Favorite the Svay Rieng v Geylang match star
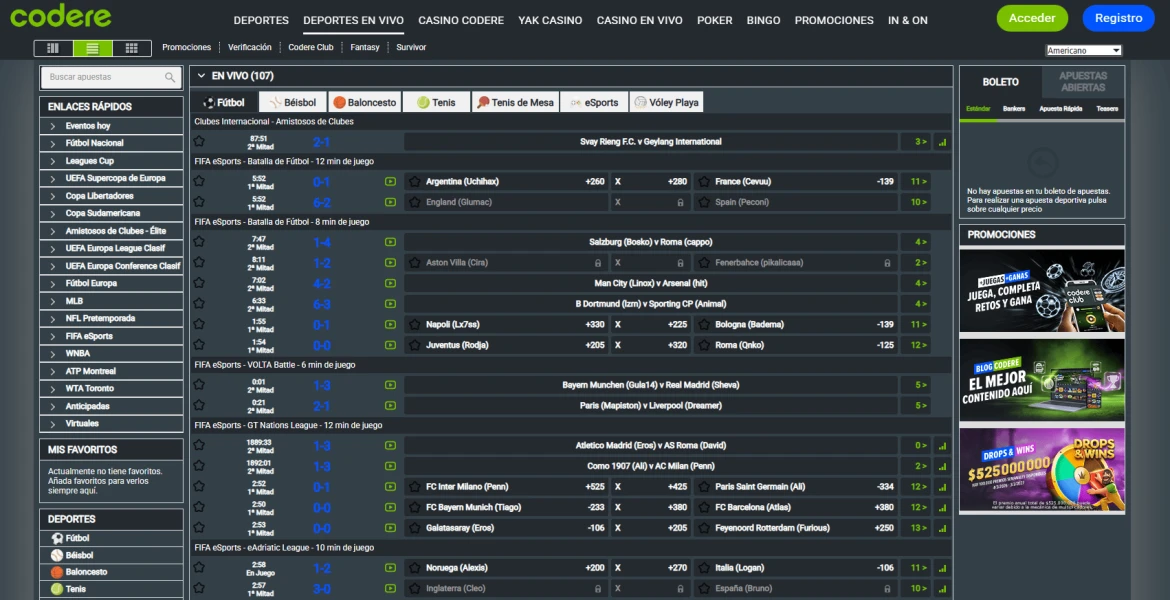The width and height of the screenshot is (1170, 600). click(x=198, y=140)
